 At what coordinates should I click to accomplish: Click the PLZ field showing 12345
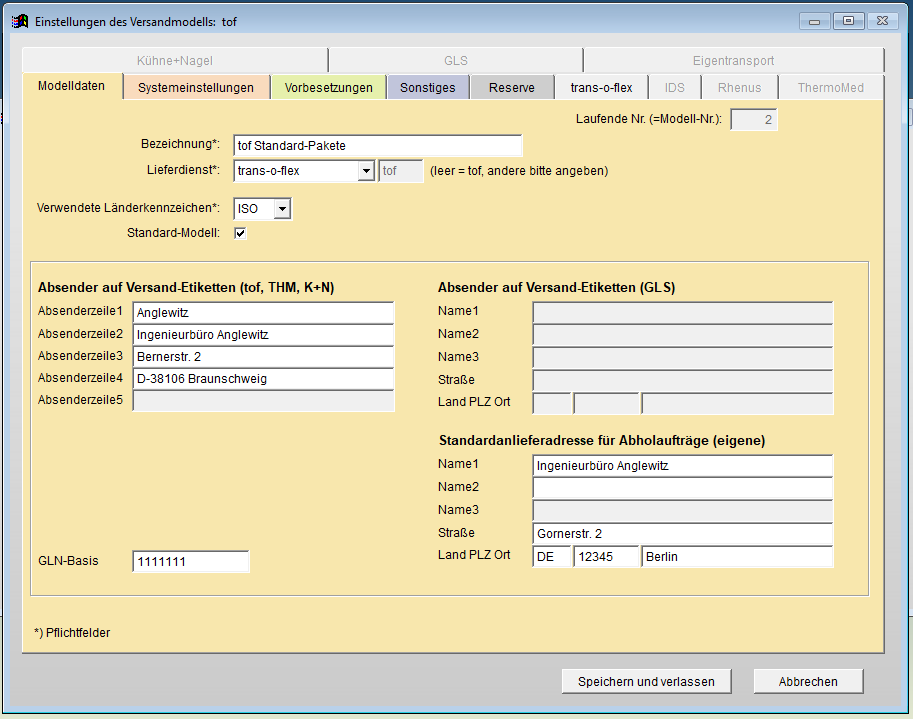[x=606, y=557]
